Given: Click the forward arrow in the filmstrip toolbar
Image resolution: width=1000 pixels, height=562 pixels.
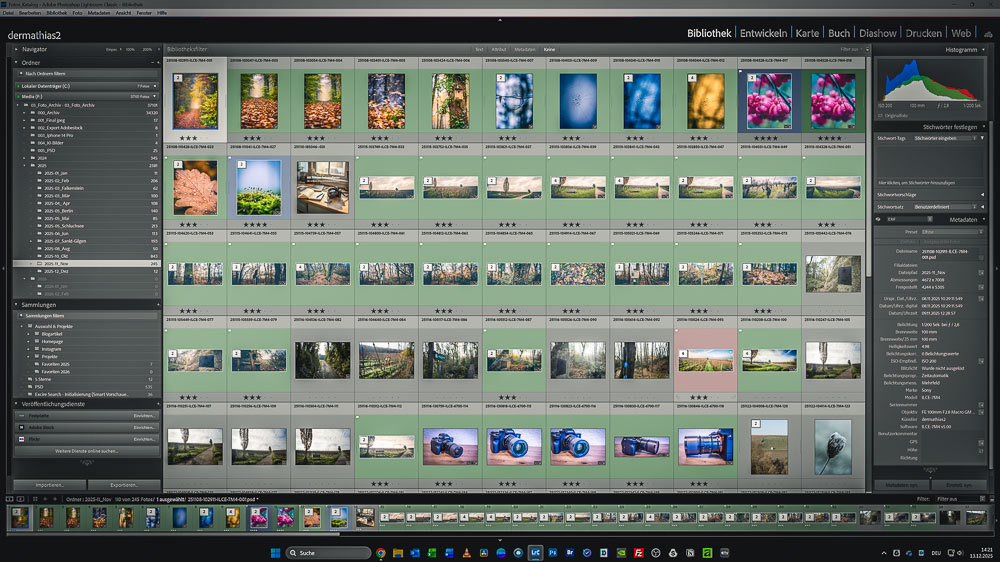Looking at the screenshot, I should tap(55, 499).
